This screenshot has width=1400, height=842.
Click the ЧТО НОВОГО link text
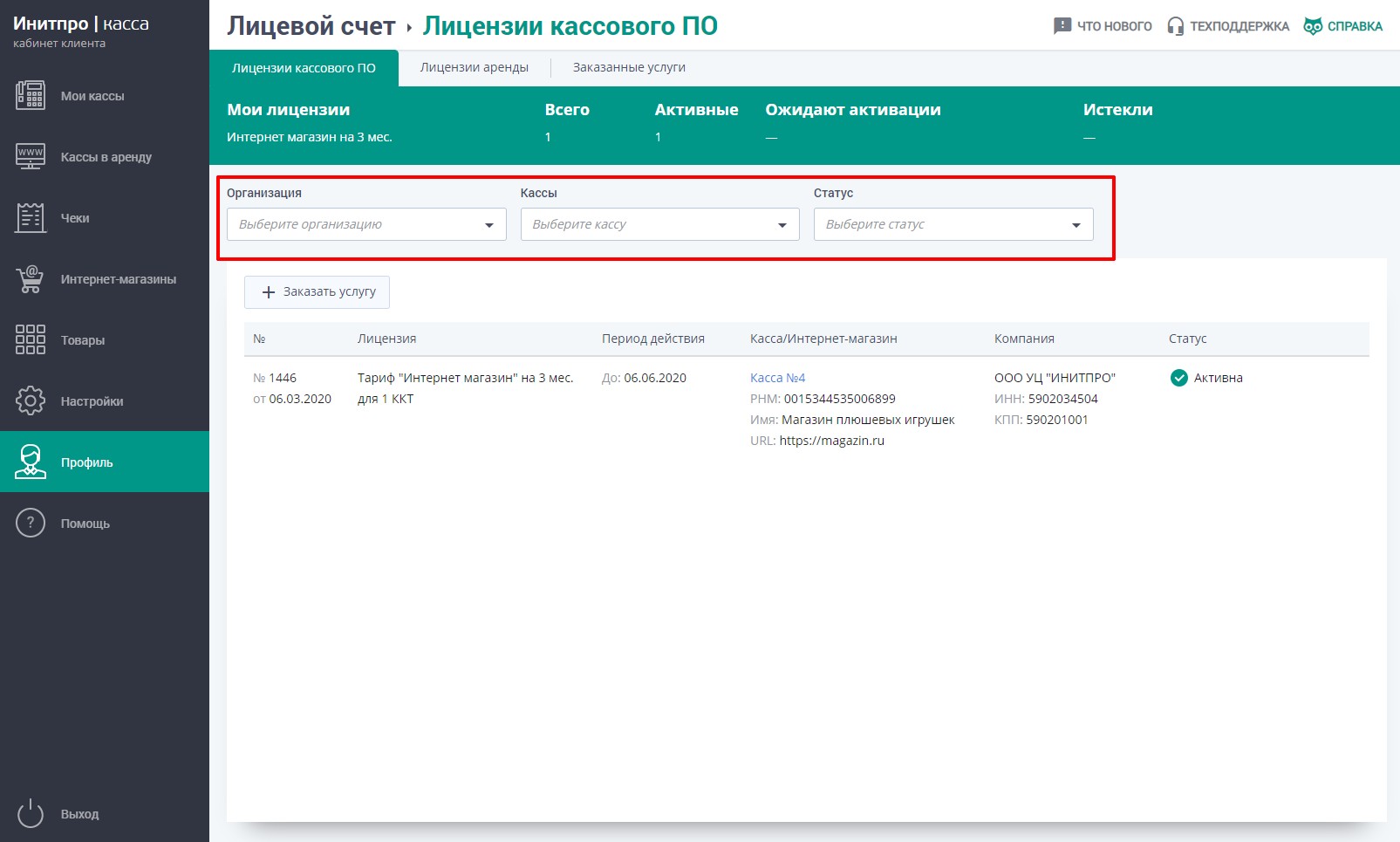point(1115,26)
